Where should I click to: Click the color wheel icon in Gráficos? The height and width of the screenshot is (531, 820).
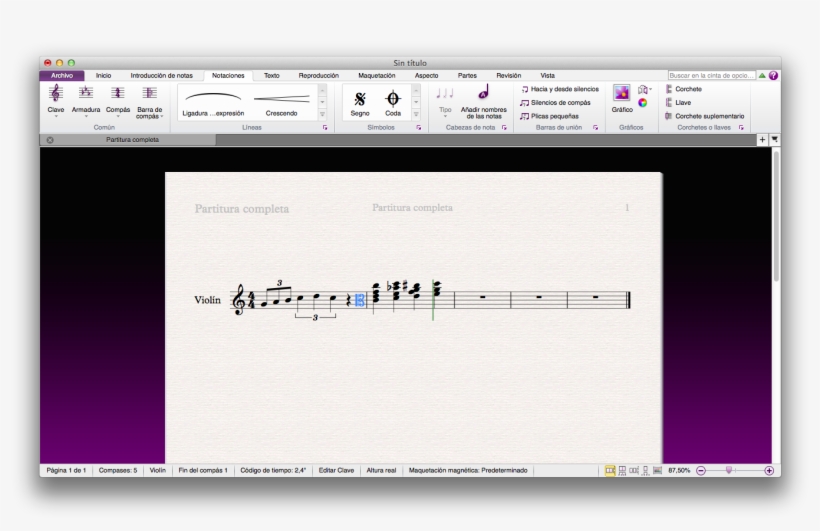[643, 102]
